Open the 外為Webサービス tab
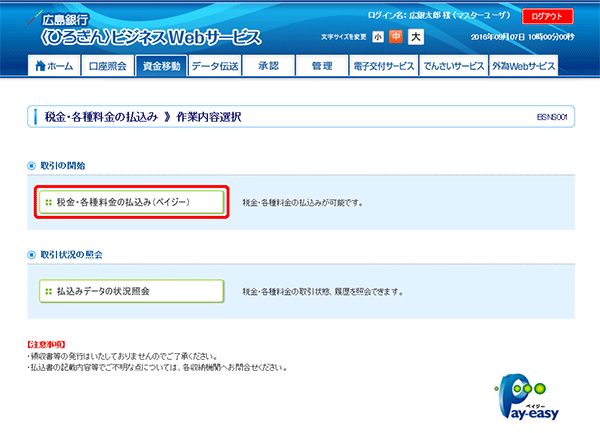 click(x=523, y=66)
